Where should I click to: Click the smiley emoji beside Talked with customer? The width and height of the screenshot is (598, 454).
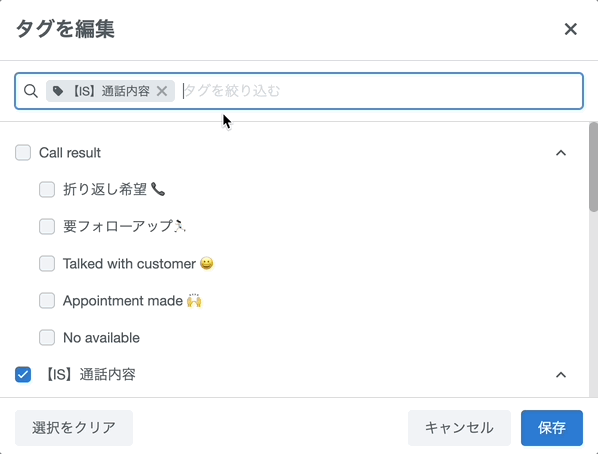(x=207, y=263)
